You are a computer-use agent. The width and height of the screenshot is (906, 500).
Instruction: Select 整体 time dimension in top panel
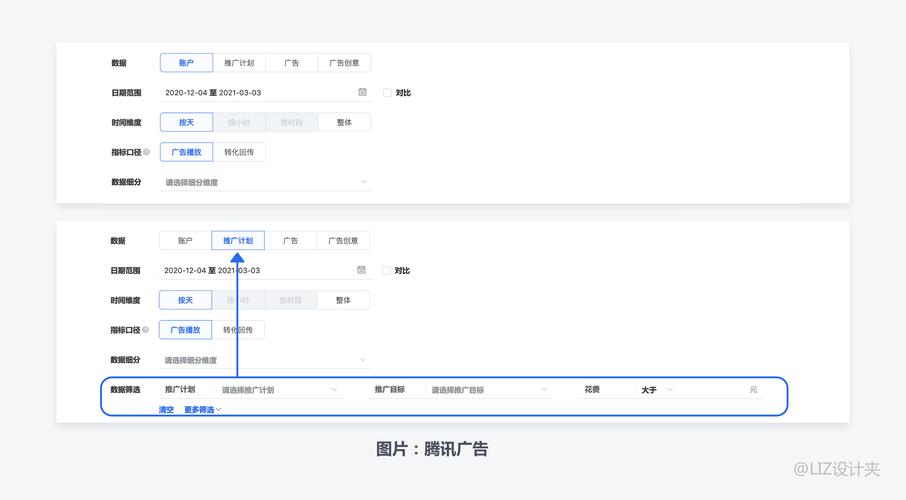(344, 122)
